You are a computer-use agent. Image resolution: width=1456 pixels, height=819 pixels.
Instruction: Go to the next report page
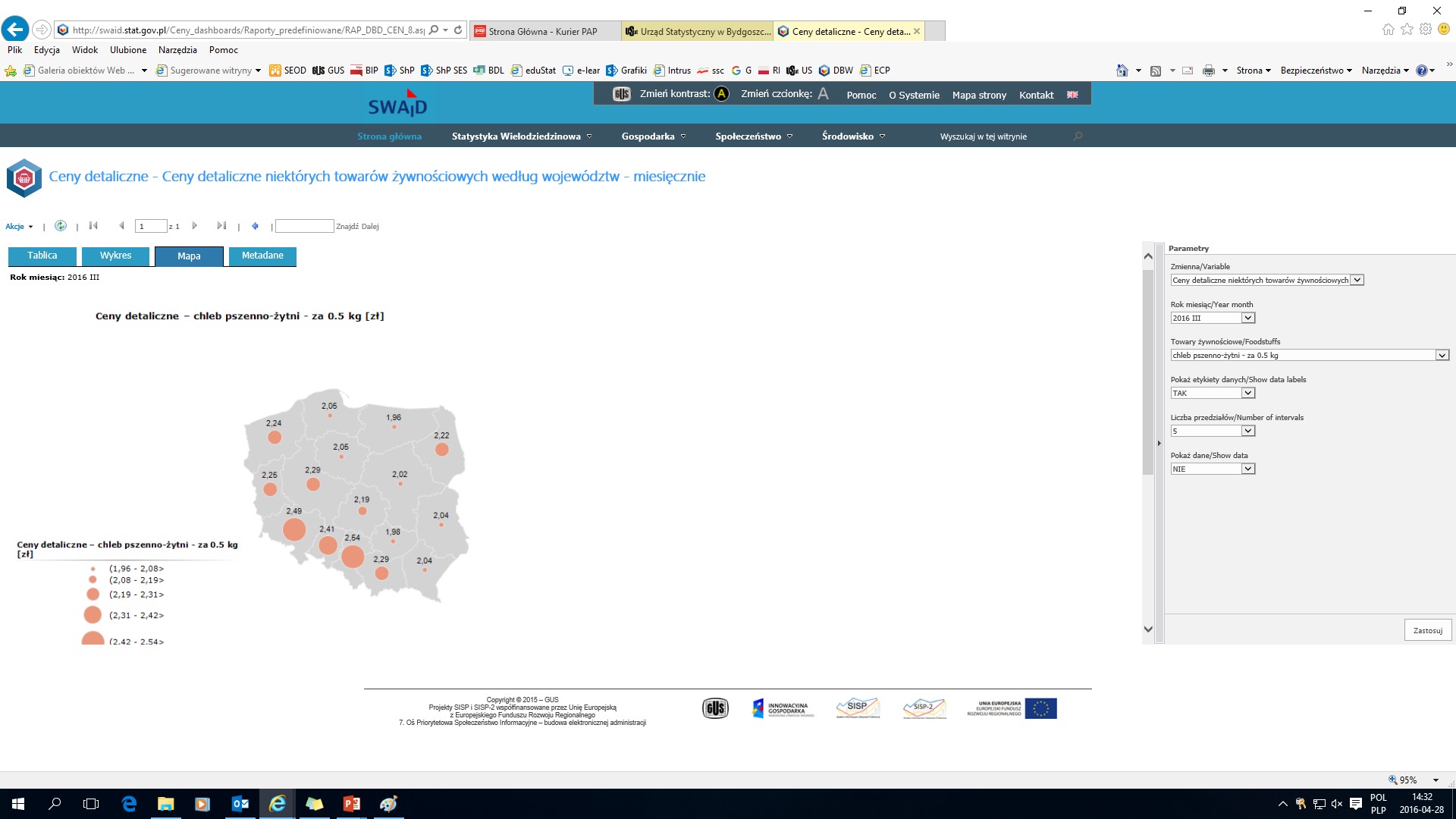pyautogui.click(x=195, y=226)
